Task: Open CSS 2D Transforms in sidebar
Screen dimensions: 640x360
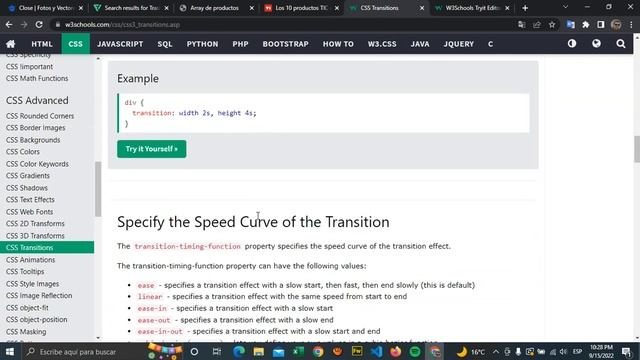Action: point(35,224)
